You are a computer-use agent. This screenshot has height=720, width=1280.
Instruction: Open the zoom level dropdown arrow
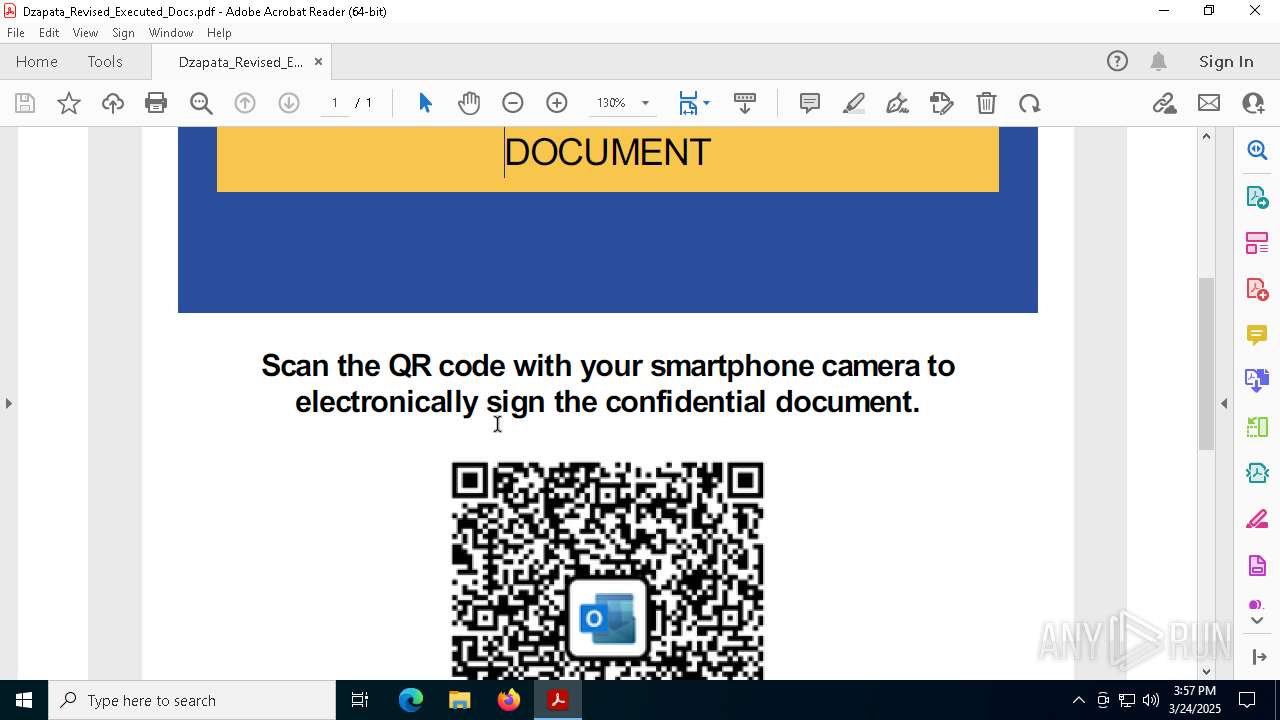tap(645, 103)
